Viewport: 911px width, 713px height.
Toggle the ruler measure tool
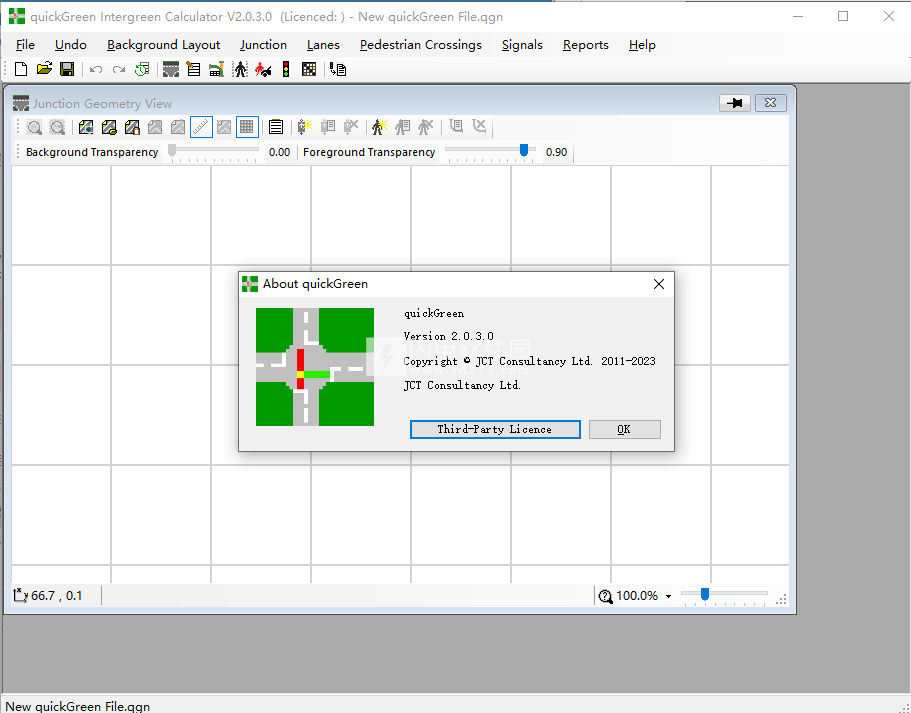tap(201, 127)
